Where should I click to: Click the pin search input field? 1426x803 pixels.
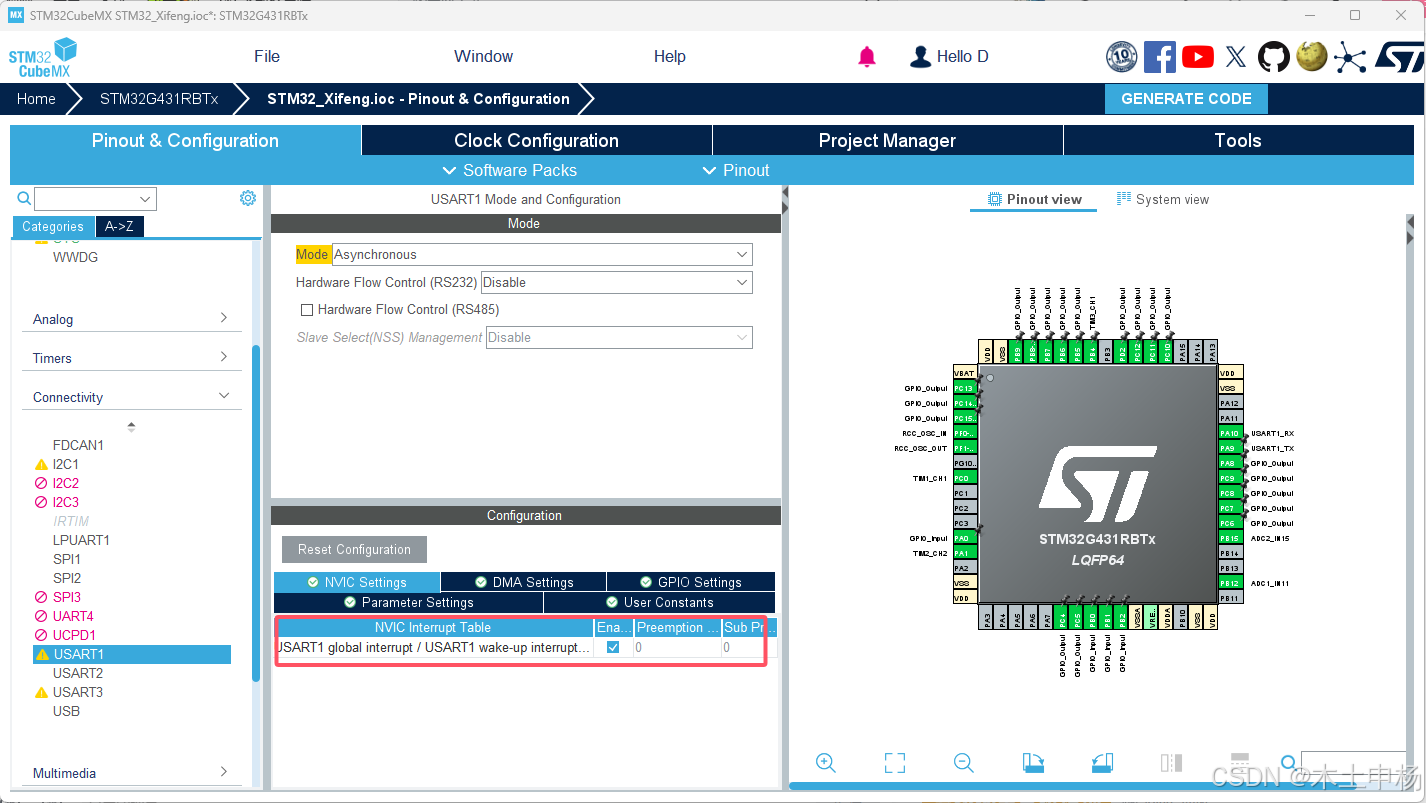tap(1353, 763)
